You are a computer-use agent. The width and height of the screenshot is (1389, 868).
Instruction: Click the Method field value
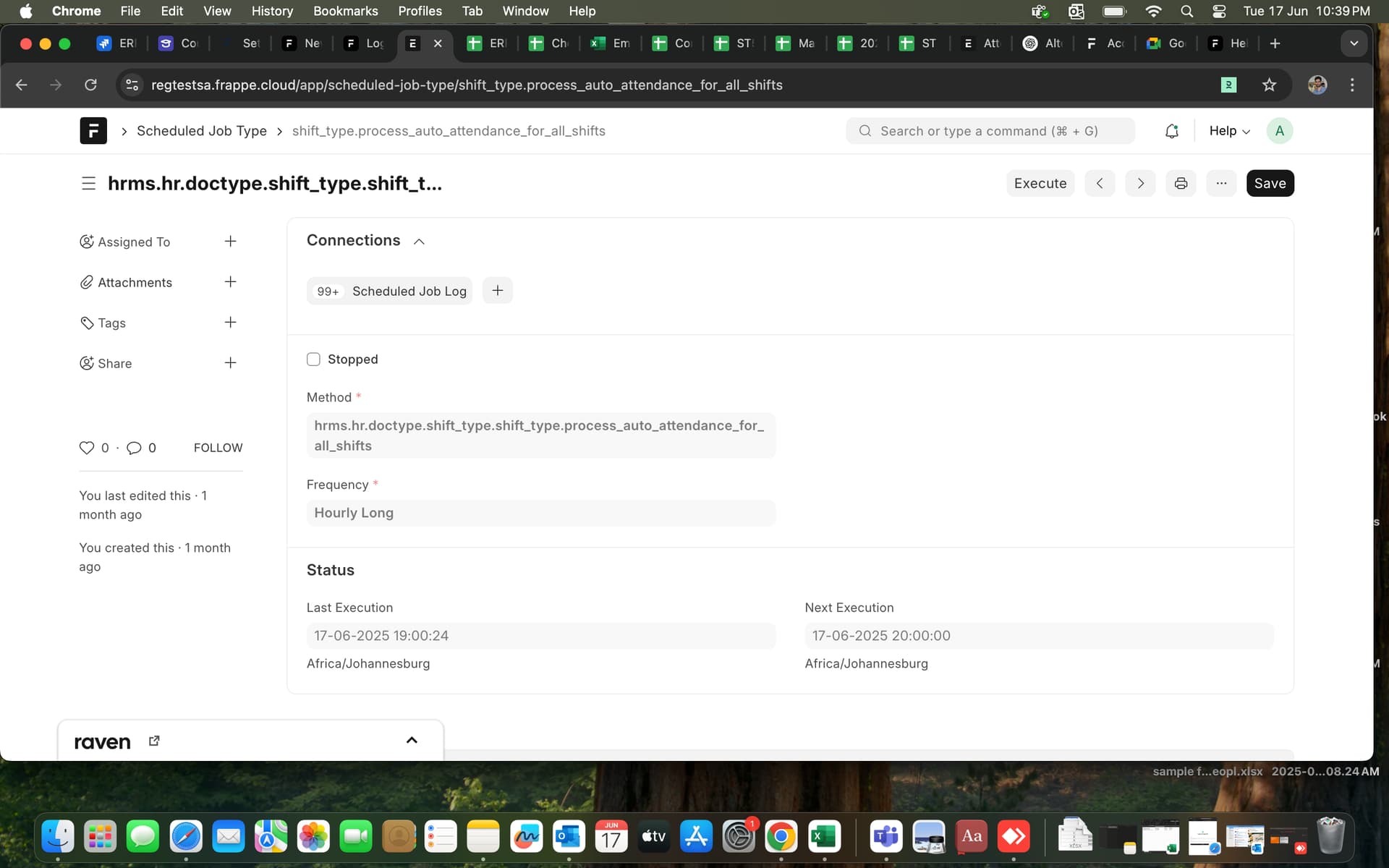coord(541,435)
